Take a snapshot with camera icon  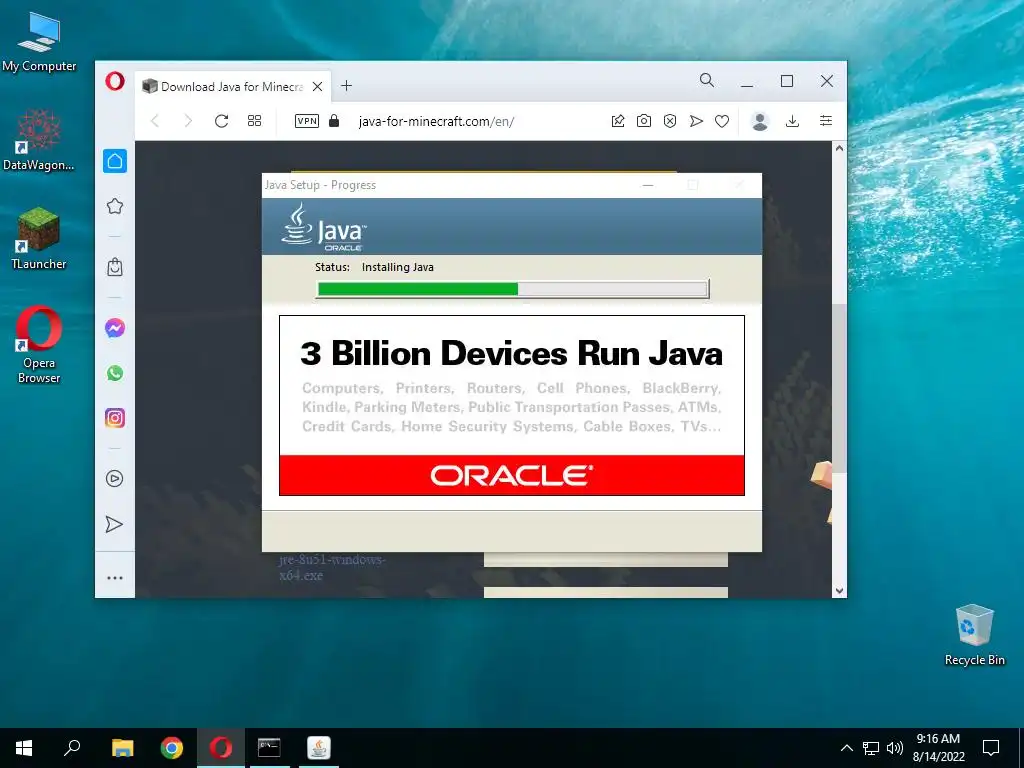tap(644, 121)
